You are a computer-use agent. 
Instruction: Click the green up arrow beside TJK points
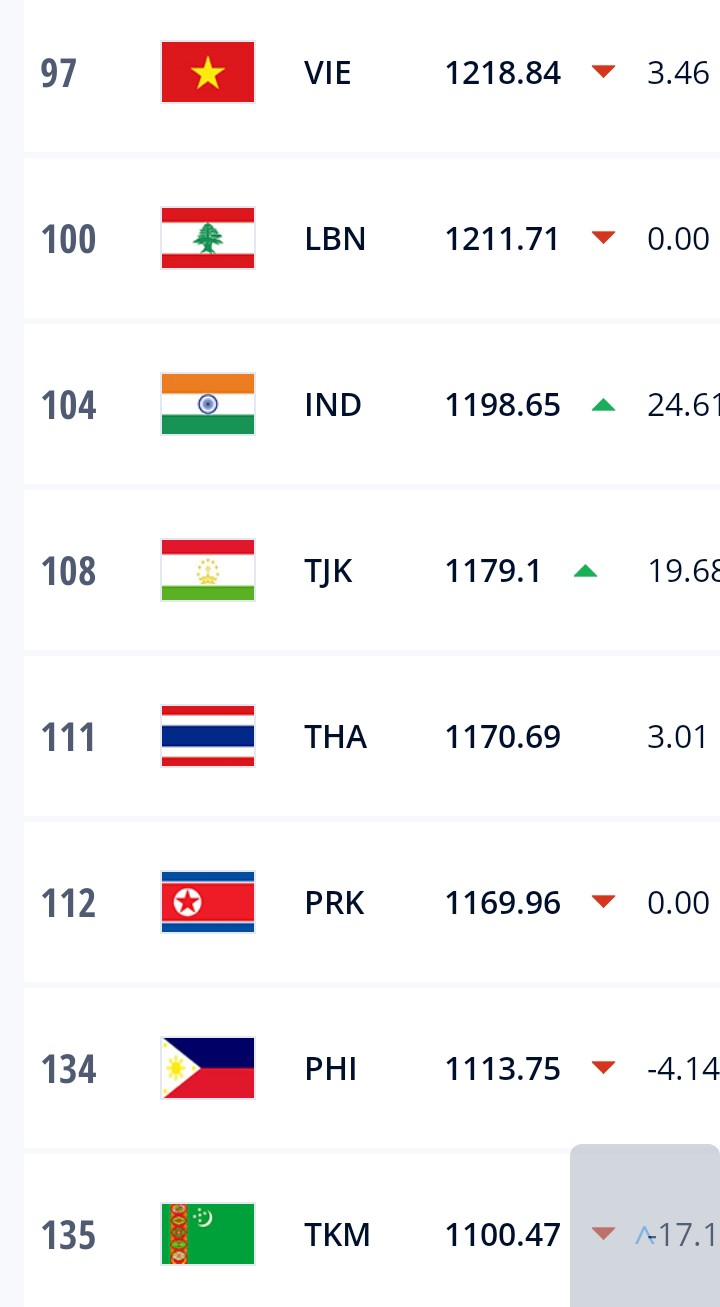point(585,571)
